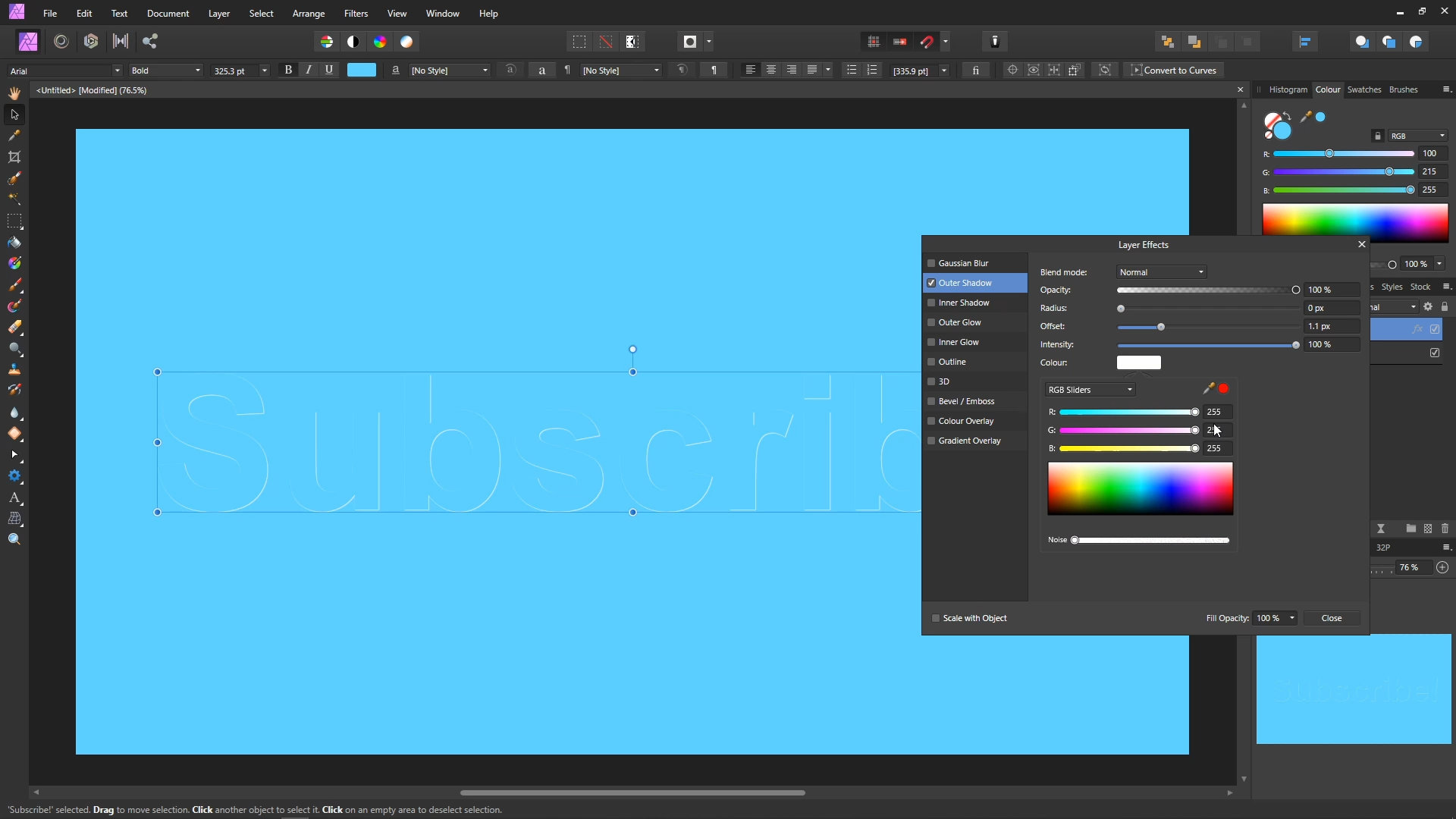Click the align centre text icon
Image resolution: width=1456 pixels, height=819 pixels.
pyautogui.click(x=771, y=70)
